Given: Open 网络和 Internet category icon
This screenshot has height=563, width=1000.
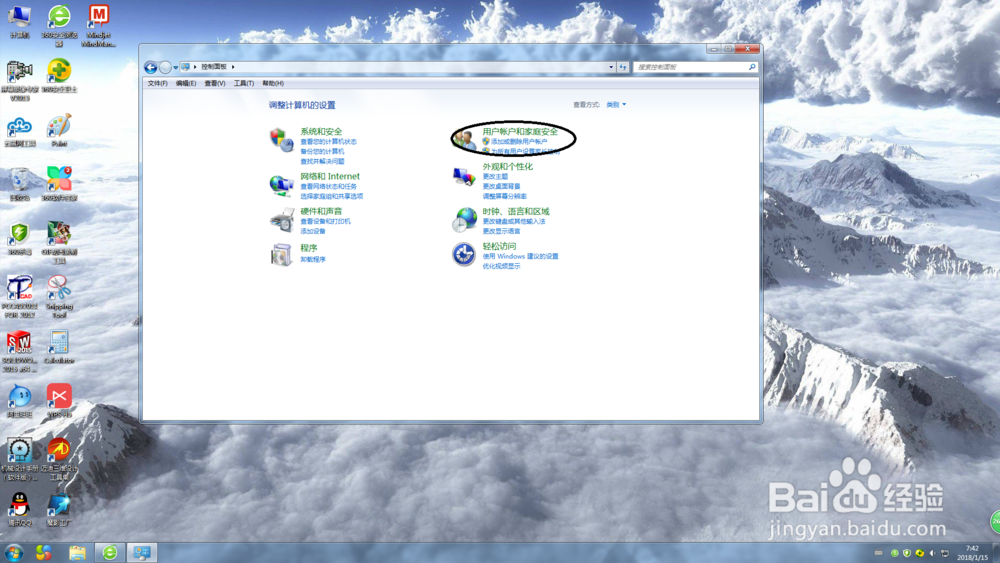Looking at the screenshot, I should point(281,185).
